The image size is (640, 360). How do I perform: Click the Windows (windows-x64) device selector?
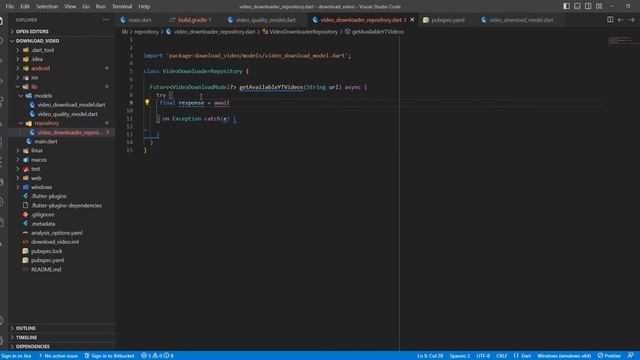(x=564, y=356)
